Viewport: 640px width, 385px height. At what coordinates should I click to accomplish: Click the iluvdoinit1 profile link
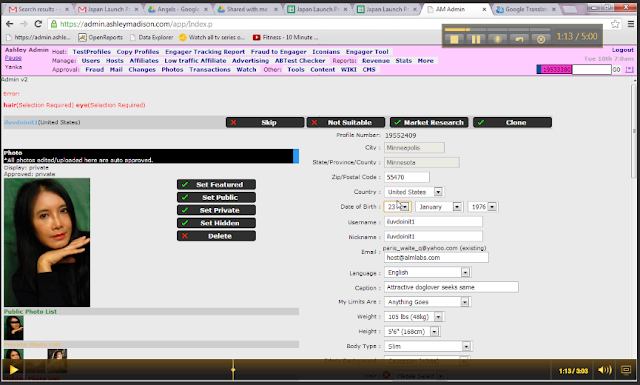point(21,122)
